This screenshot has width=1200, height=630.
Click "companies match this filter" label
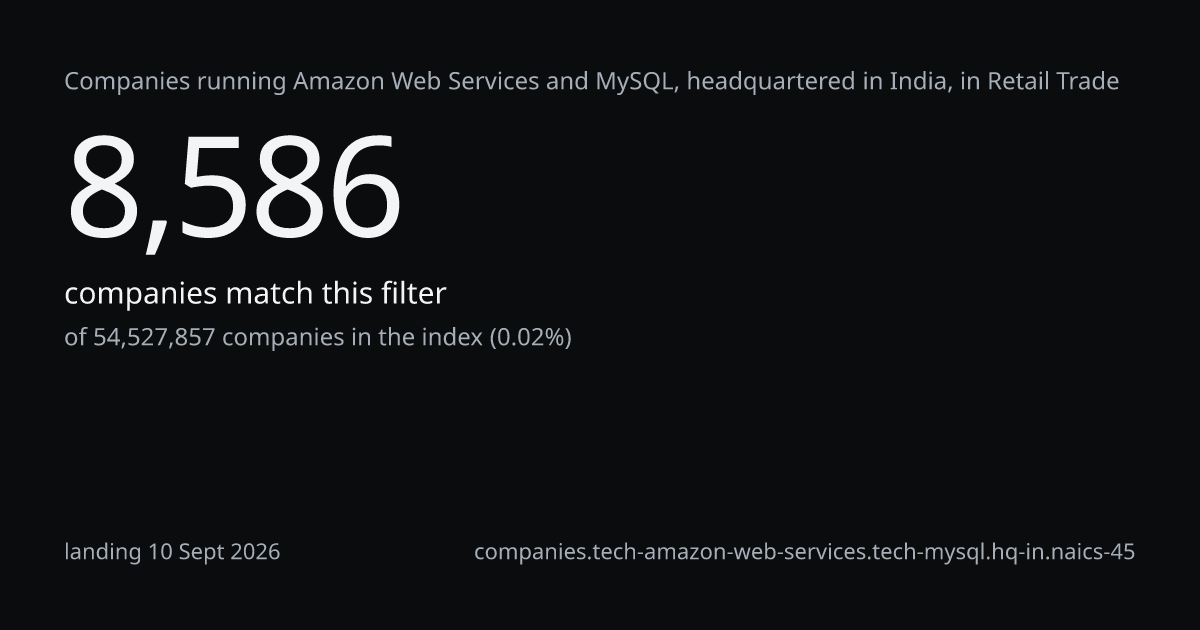tap(255, 294)
